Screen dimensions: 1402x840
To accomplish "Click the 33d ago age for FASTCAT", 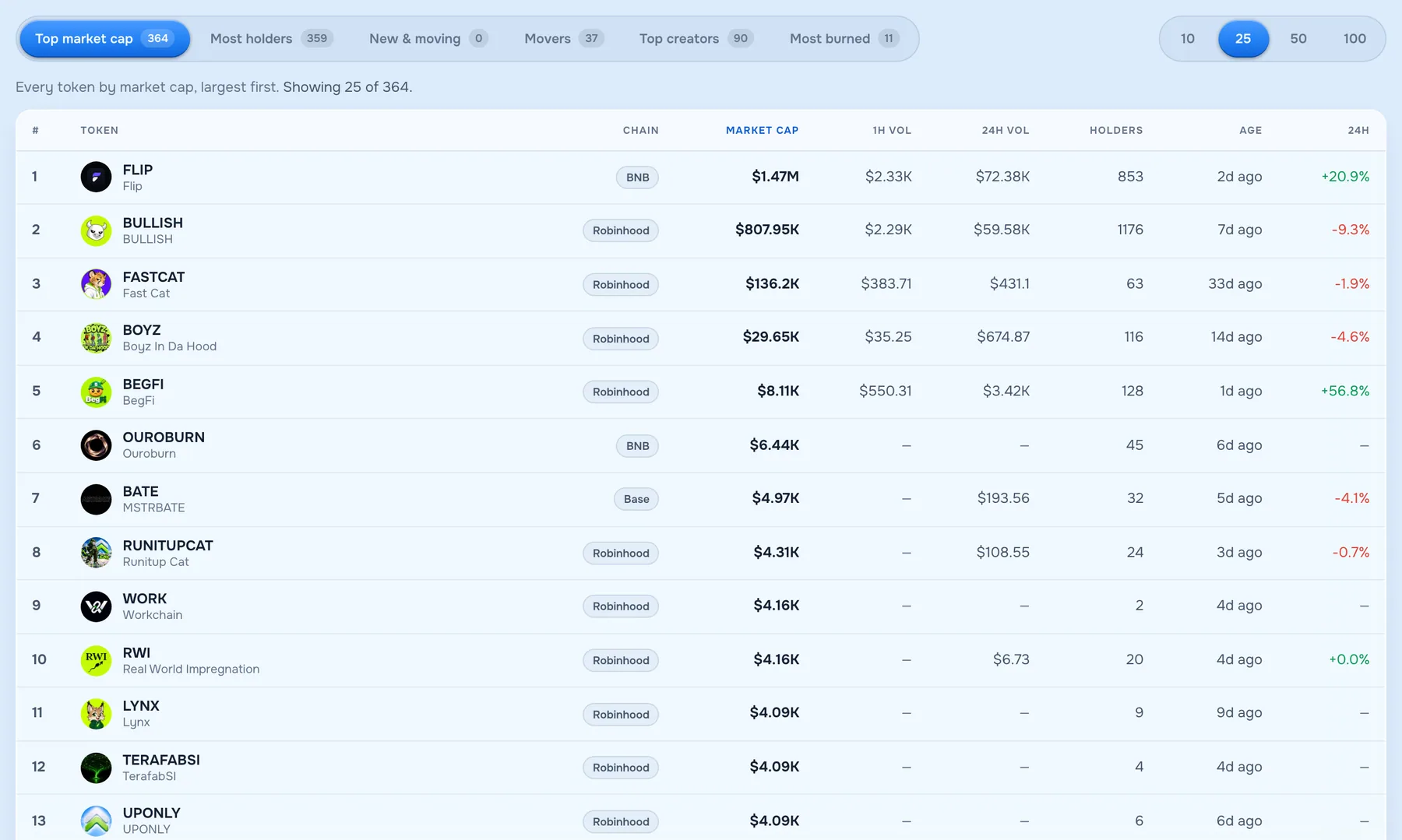I will point(1235,283).
